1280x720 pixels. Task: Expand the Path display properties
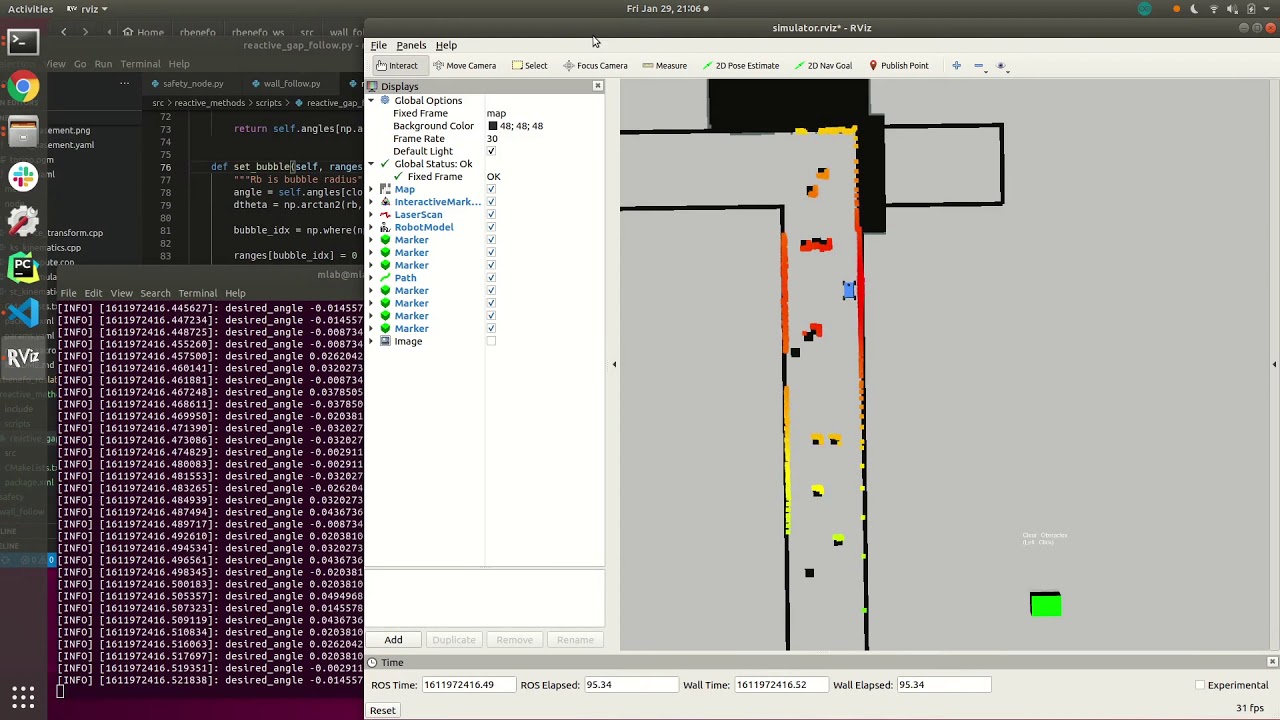(x=371, y=278)
